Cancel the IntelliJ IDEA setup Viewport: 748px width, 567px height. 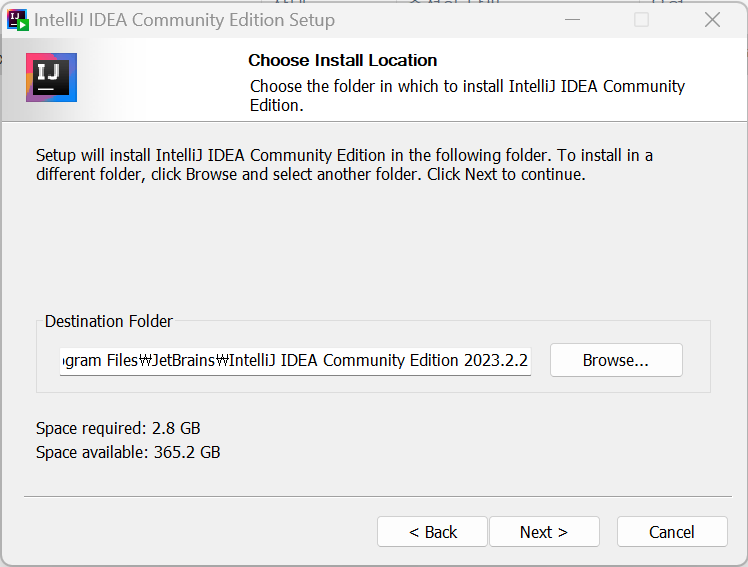click(671, 532)
